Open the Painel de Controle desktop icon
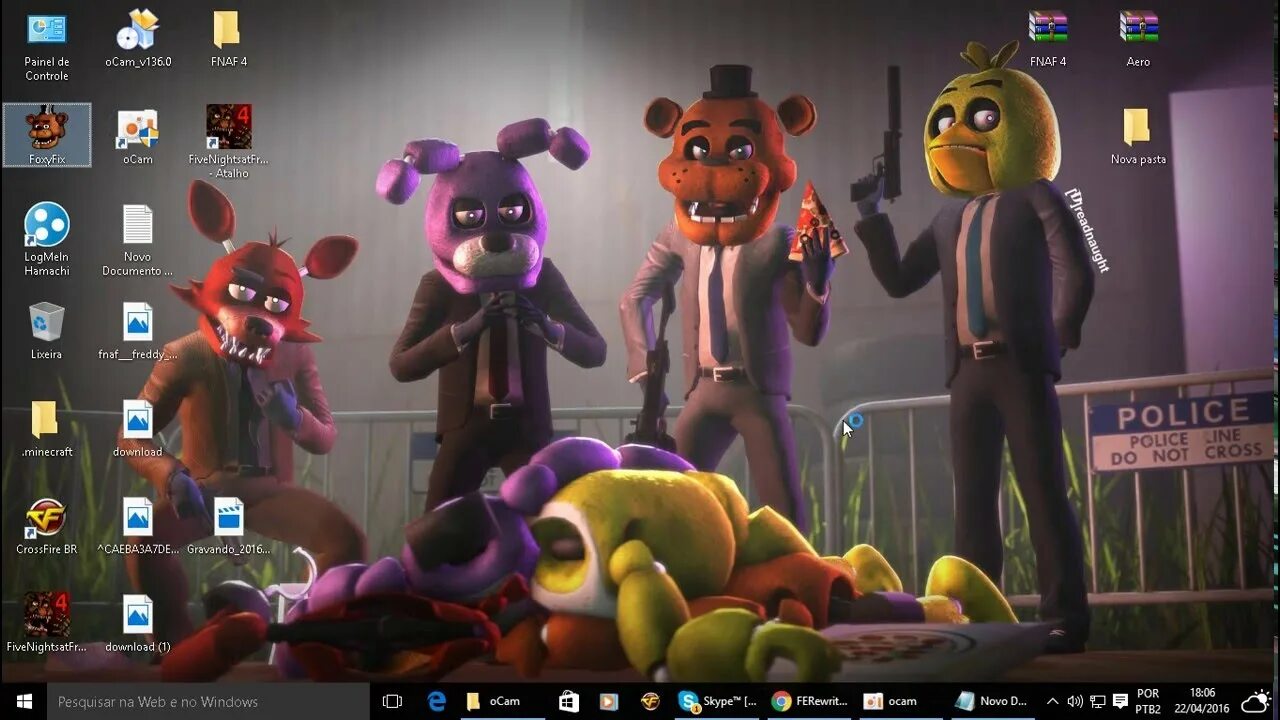 [46, 46]
